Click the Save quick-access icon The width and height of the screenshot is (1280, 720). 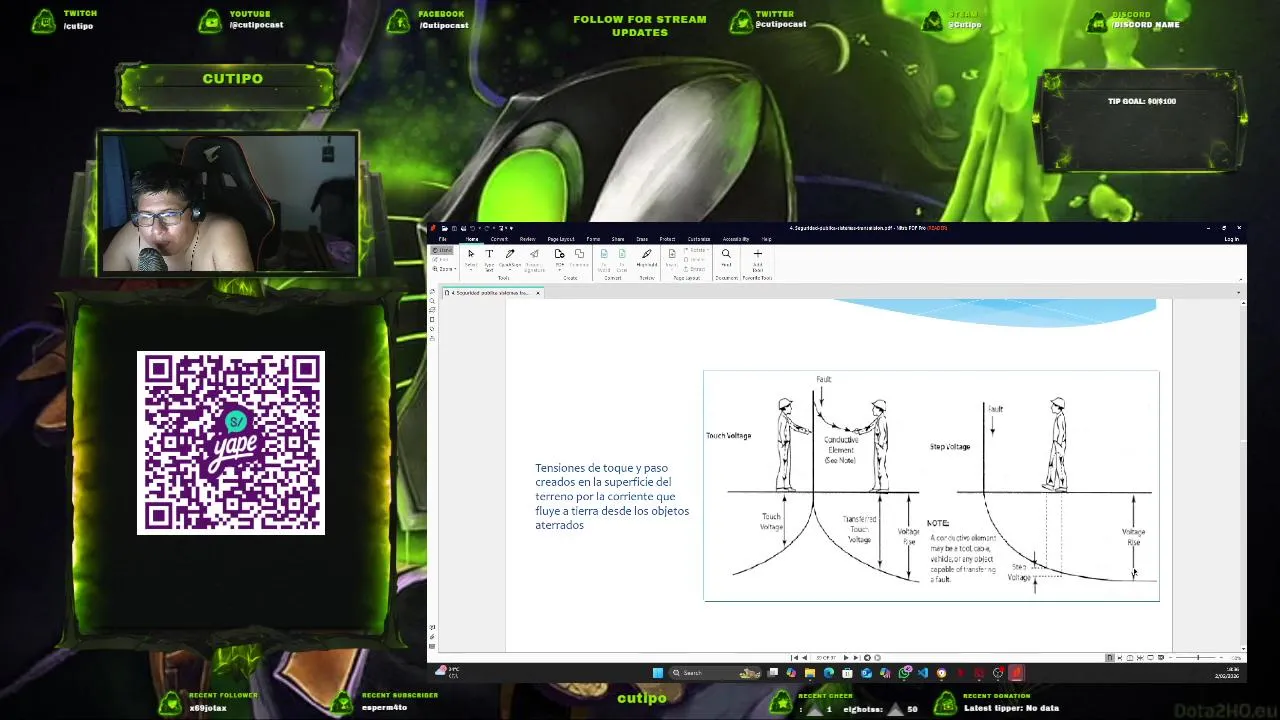coord(454,228)
